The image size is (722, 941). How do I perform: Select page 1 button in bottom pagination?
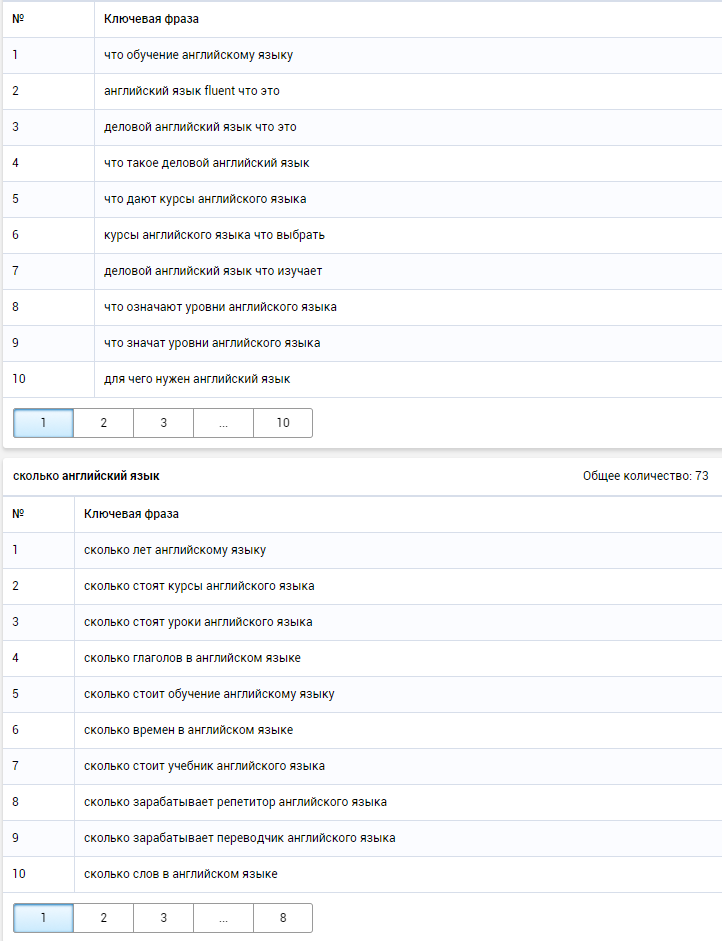[x=43, y=918]
